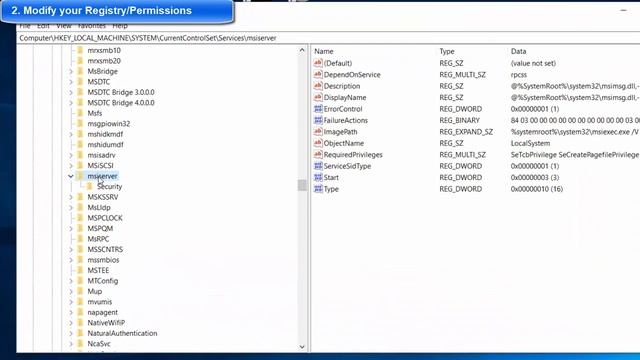Click the Start DWORD value icon
The height and width of the screenshot is (360, 640).
318,177
